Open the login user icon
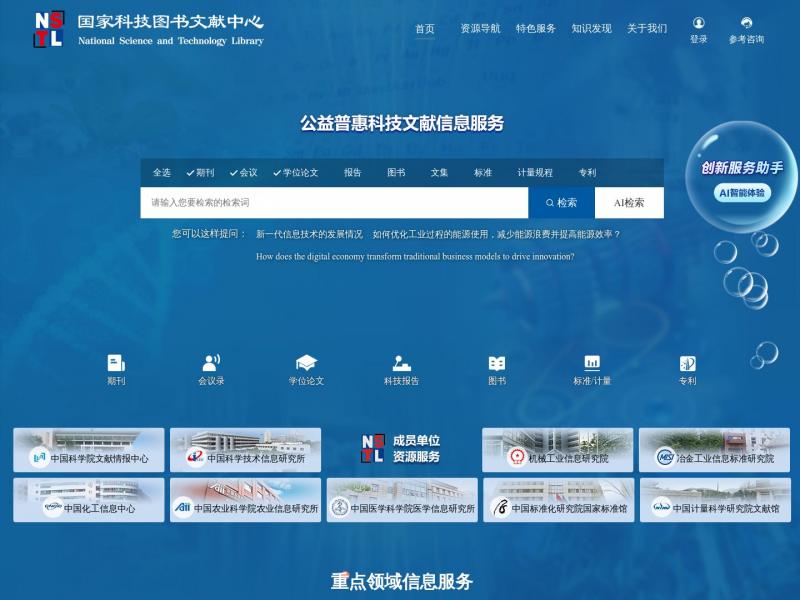This screenshot has width=800, height=600. [698, 22]
